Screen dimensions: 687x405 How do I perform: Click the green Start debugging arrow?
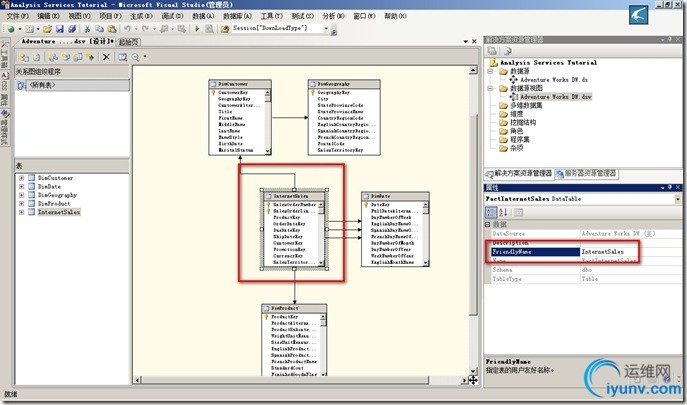click(197, 29)
